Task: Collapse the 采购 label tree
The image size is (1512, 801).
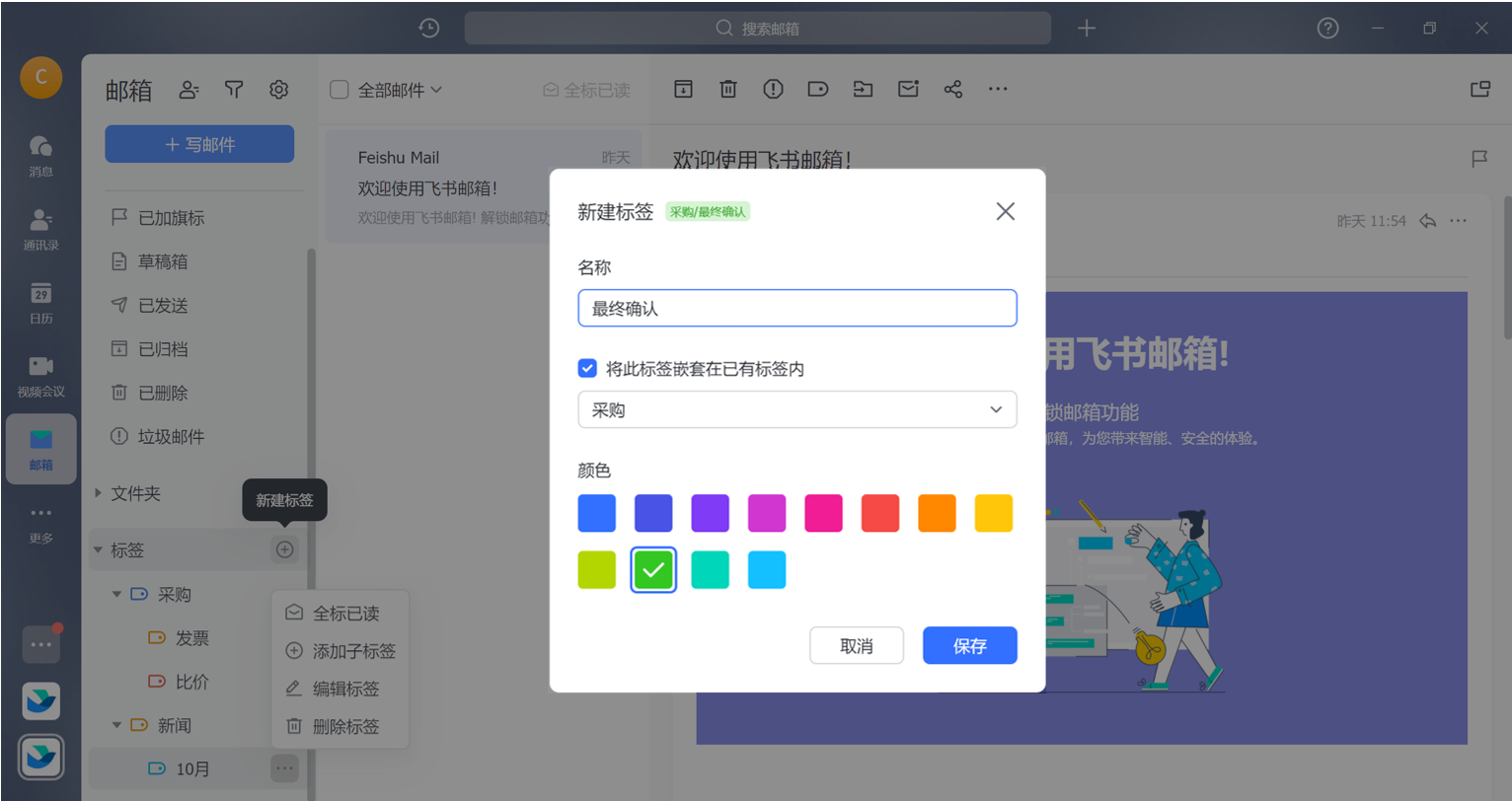Action: pos(116,594)
